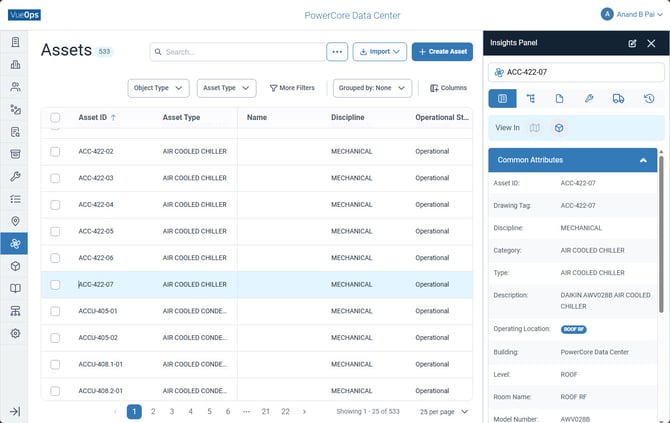
Task: Check the ACC-422-05 row checkbox
Action: pyautogui.click(x=55, y=232)
